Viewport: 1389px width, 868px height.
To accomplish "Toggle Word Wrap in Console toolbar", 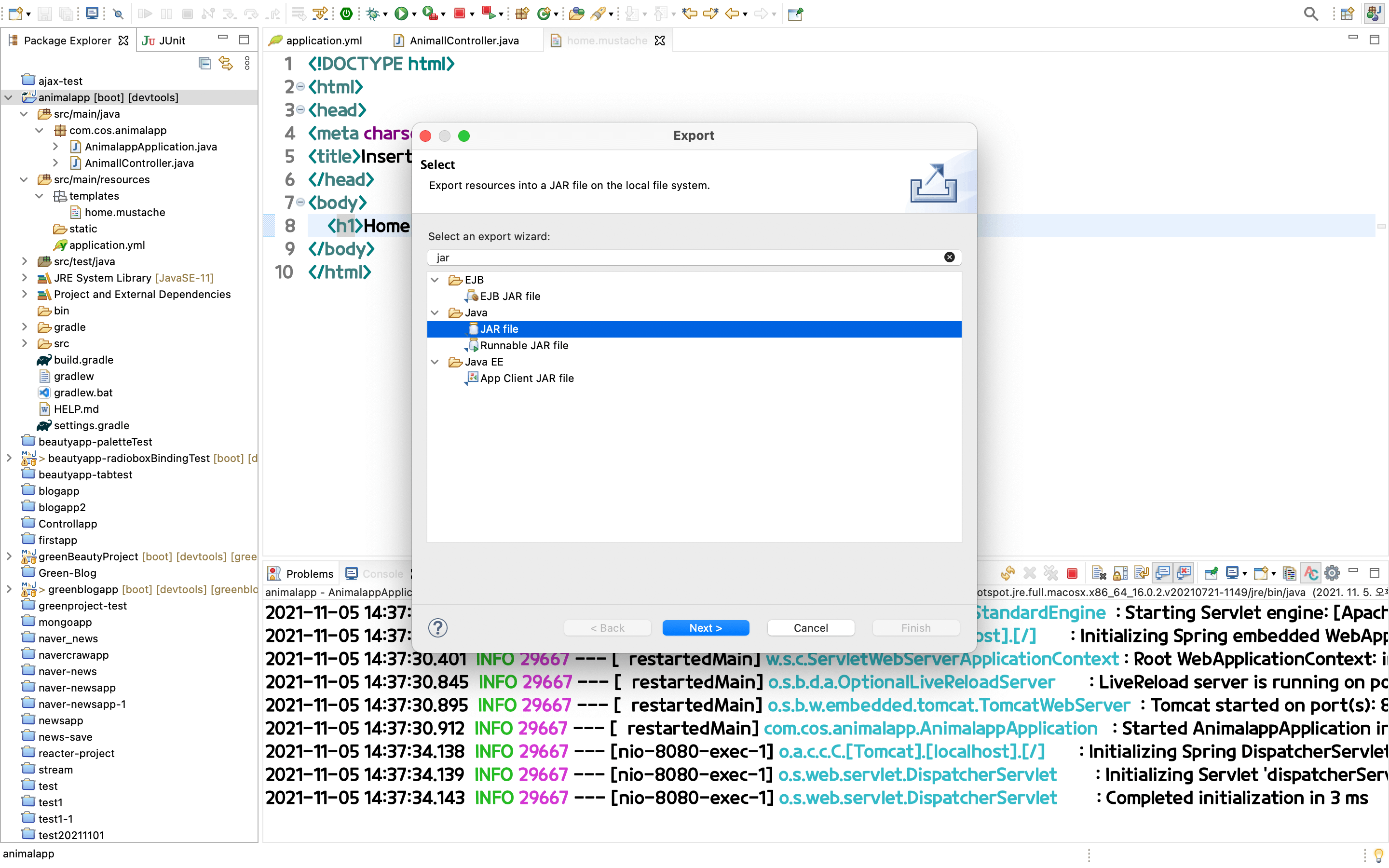I will pyautogui.click(x=1141, y=573).
